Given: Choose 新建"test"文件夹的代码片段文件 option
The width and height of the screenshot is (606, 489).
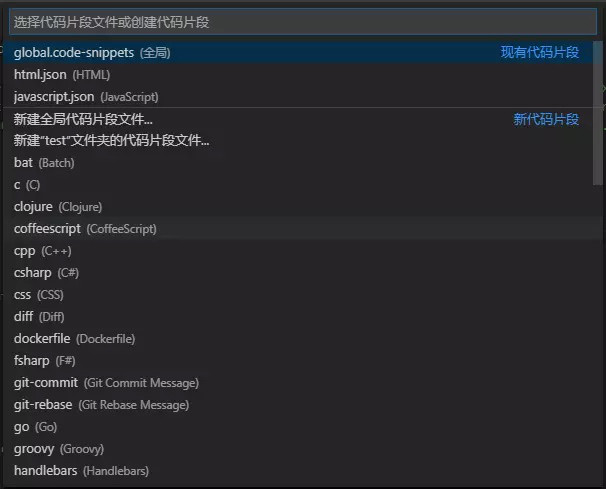Looking at the screenshot, I should [112, 141].
